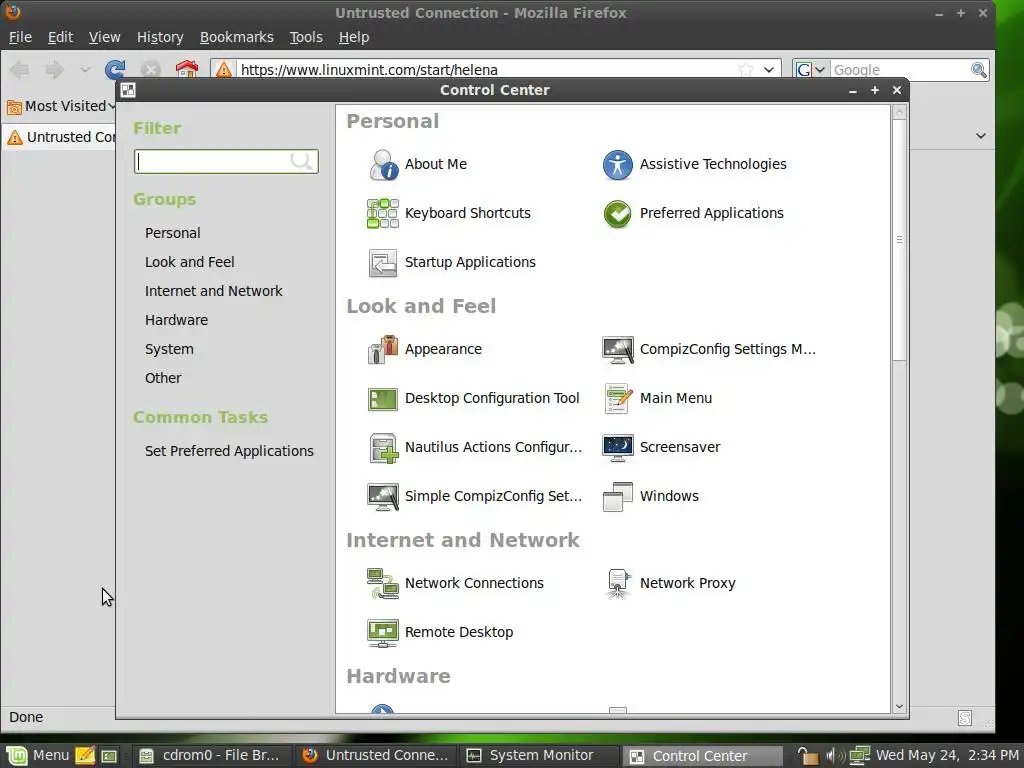Click Control Center taskbar item
1024x768 pixels.
tap(701, 756)
